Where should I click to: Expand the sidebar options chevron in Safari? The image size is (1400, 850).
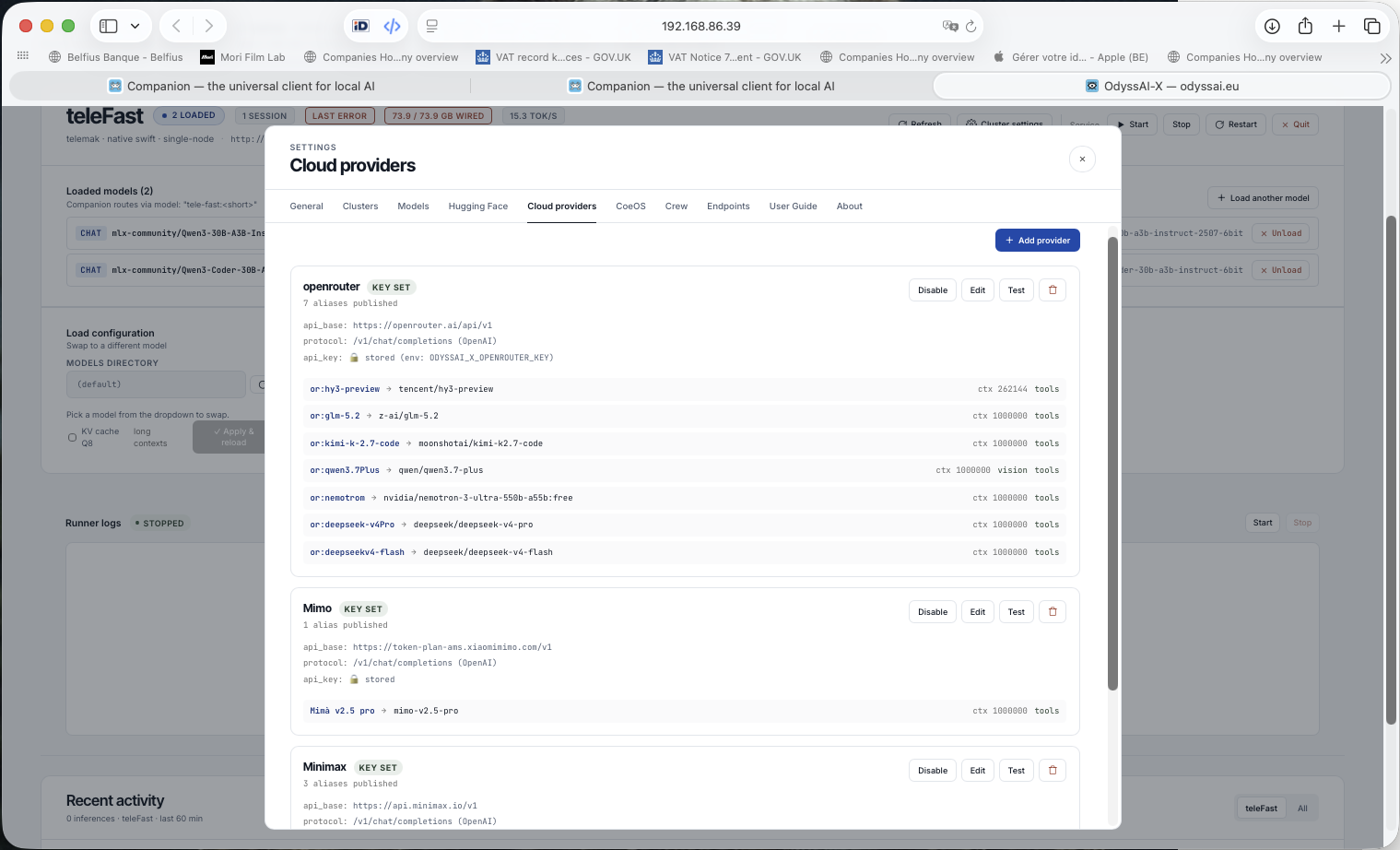[135, 26]
